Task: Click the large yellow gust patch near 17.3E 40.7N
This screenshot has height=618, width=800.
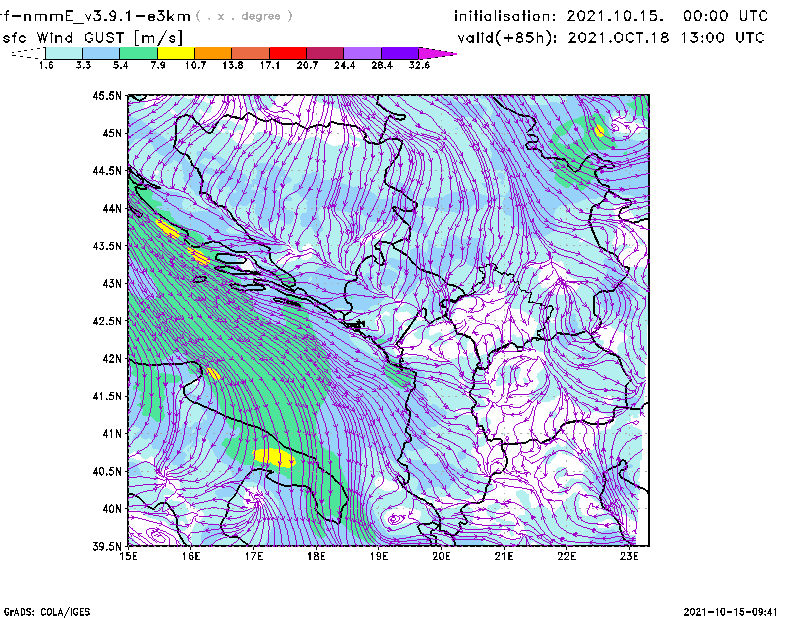Action: coord(274,458)
